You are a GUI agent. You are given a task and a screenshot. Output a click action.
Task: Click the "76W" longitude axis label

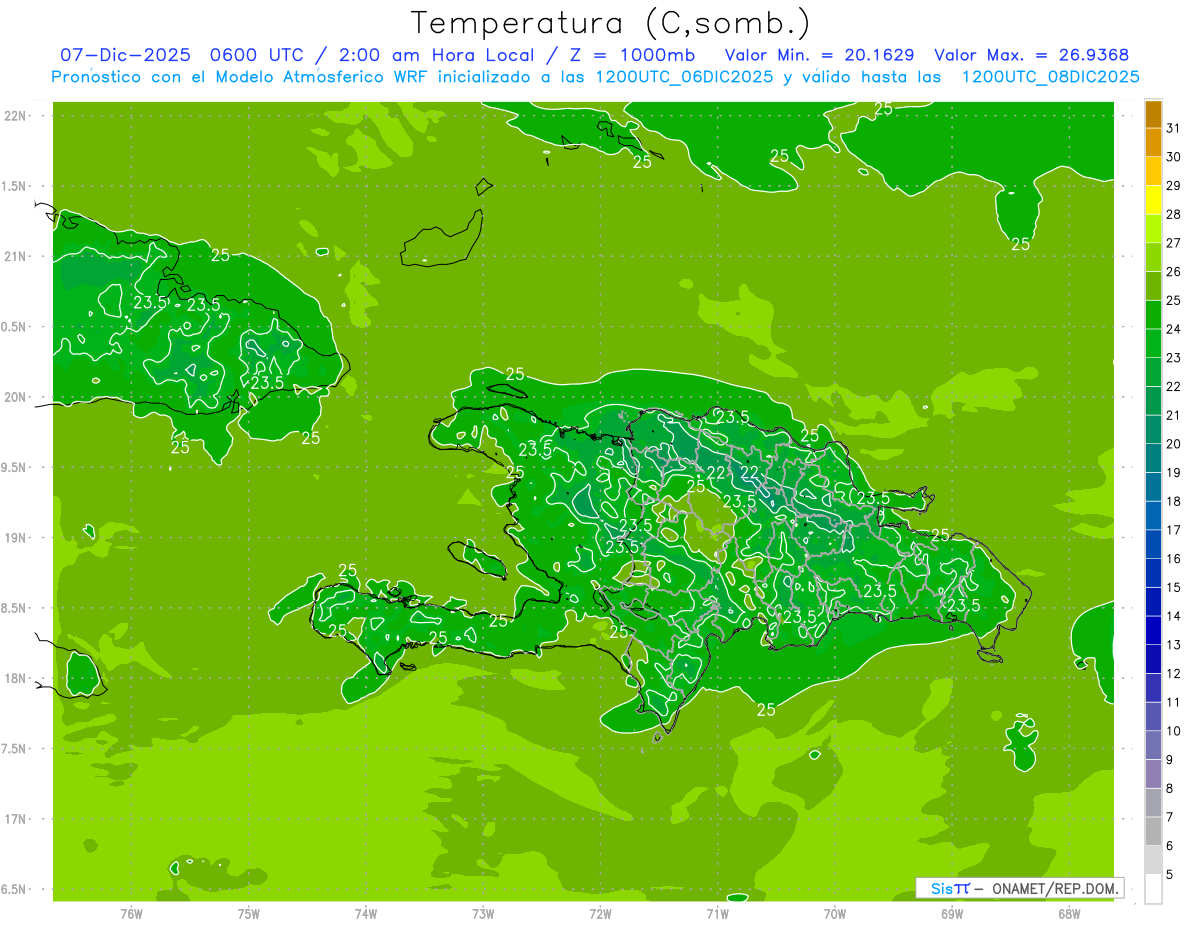coord(131,914)
